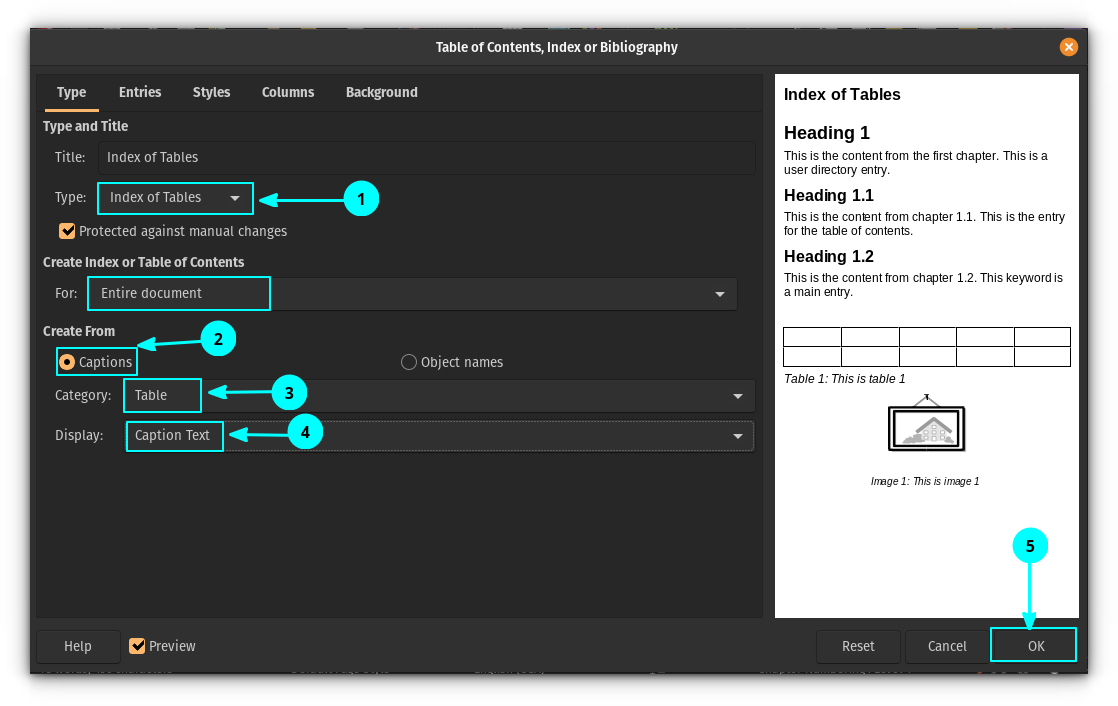Toggle the Preview checkbox
Viewport: 1118px width, 706px height.
pyautogui.click(x=137, y=646)
